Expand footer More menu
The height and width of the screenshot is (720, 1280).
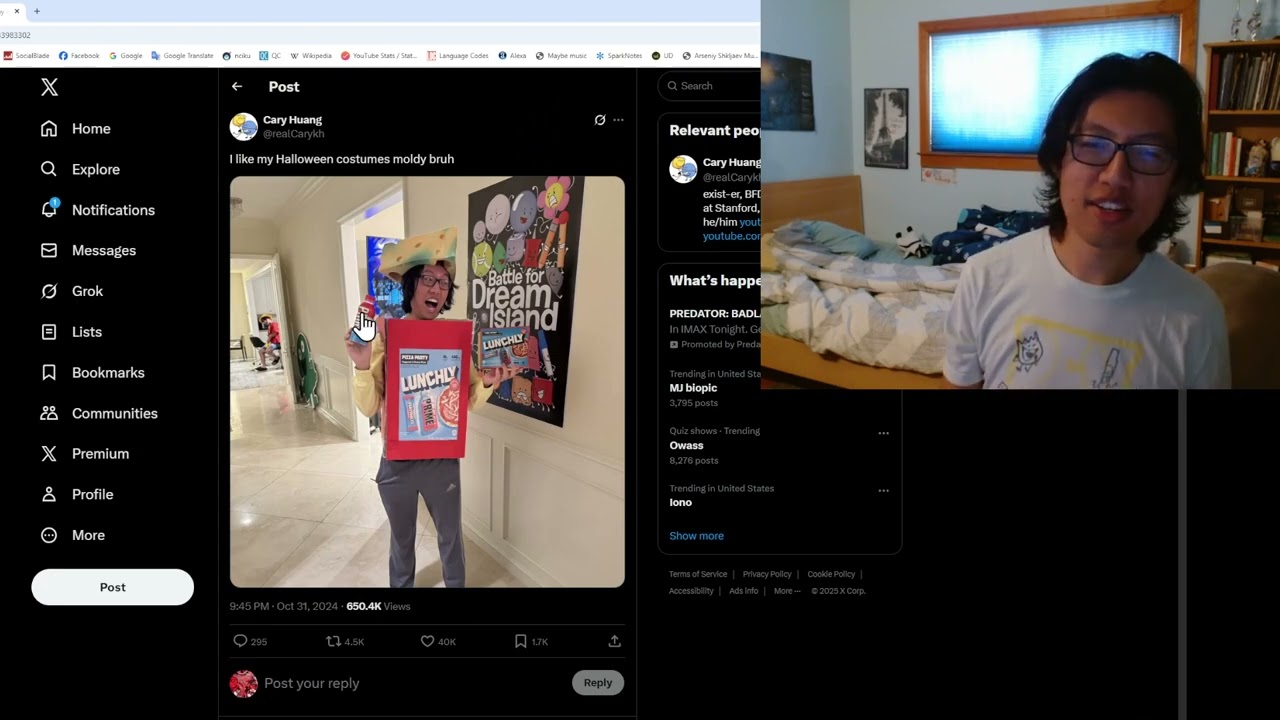tap(787, 591)
